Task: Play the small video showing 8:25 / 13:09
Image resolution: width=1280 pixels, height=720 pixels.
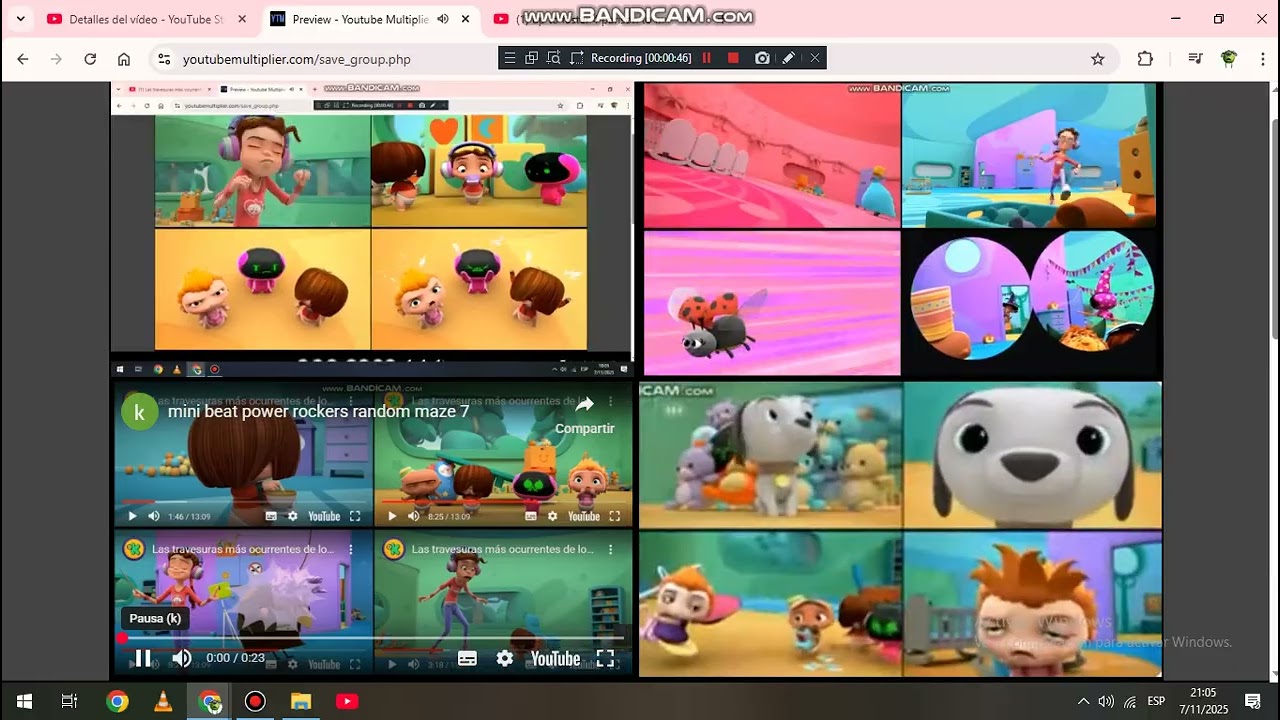Action: coord(392,516)
